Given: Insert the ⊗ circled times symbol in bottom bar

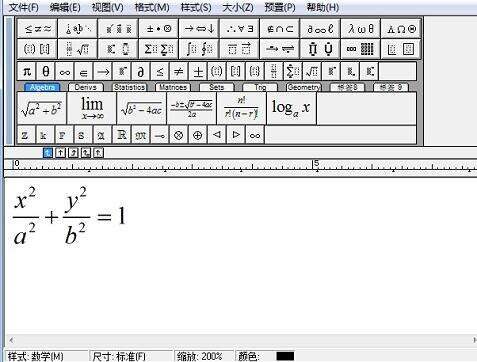Looking at the screenshot, I should coord(179,135).
